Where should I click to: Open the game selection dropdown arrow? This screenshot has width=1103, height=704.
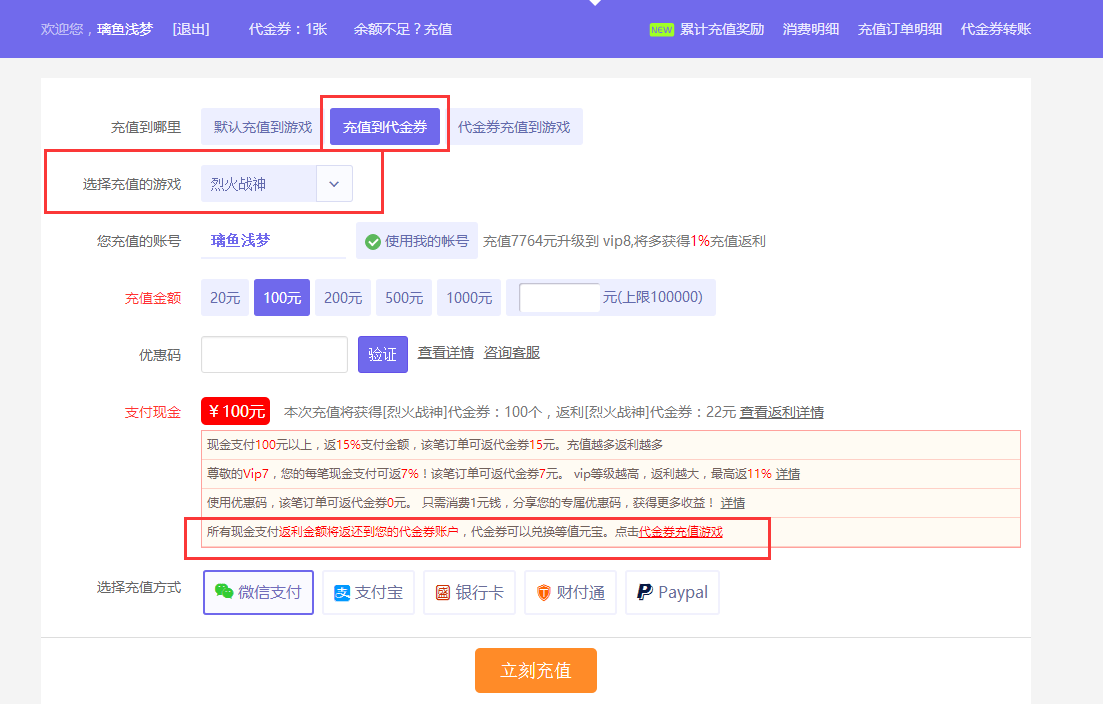click(x=334, y=184)
